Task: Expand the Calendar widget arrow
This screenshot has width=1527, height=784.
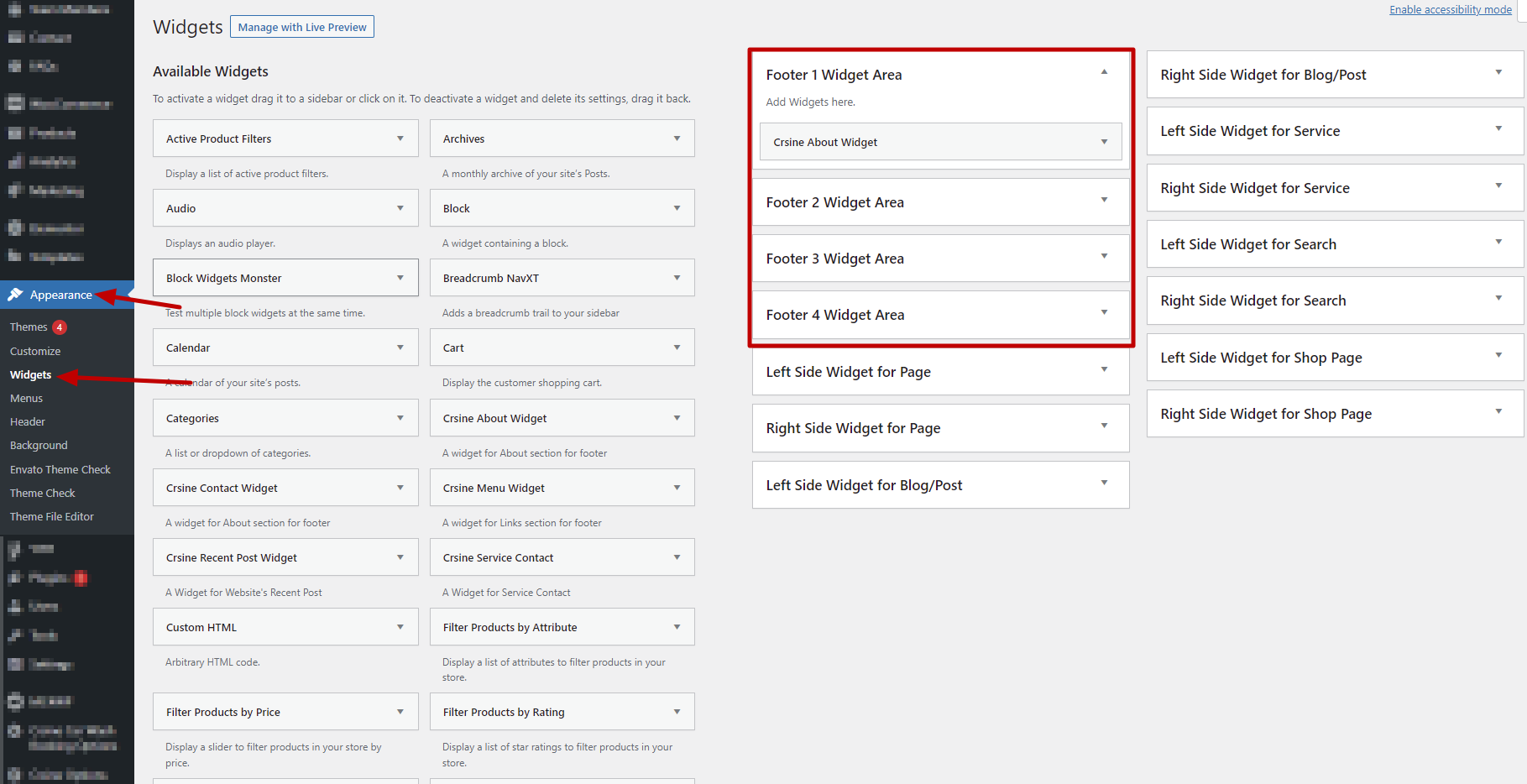Action: coord(400,348)
